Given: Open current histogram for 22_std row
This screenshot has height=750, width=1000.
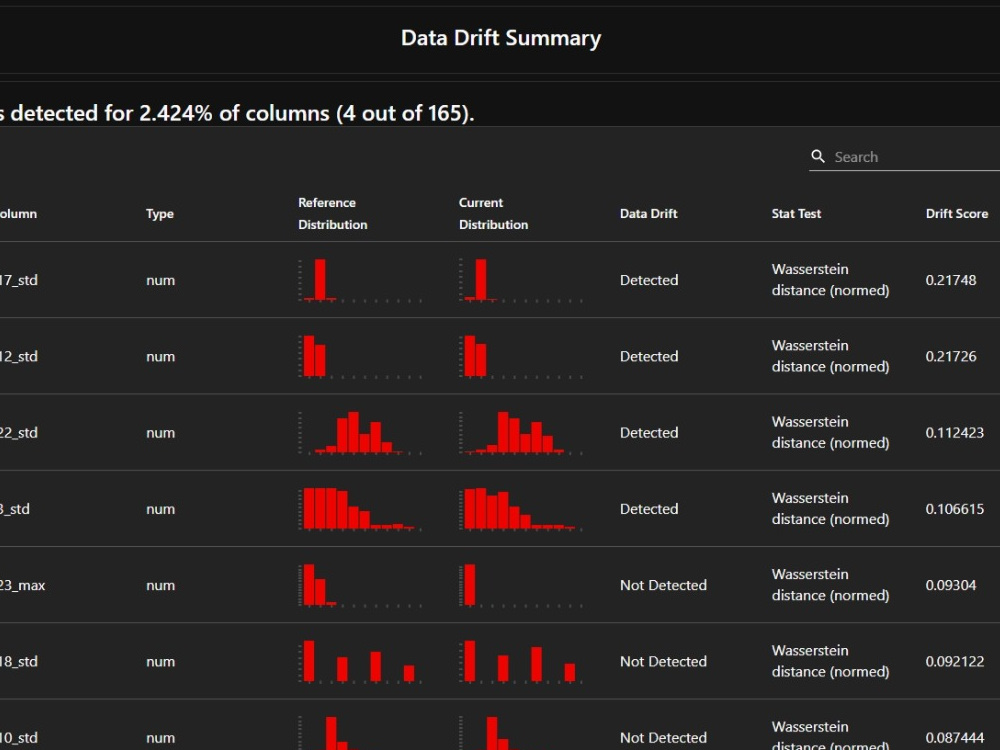Looking at the screenshot, I should [x=521, y=432].
